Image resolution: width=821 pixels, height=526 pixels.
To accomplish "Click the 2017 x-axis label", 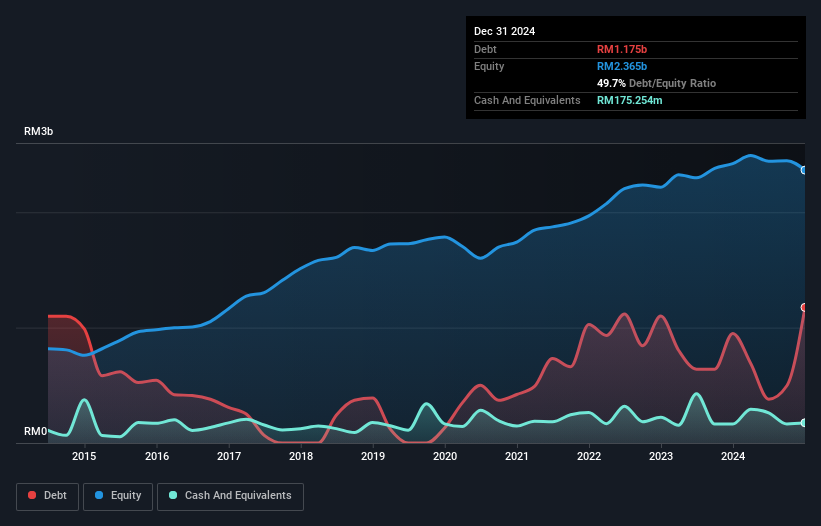I will tap(229, 456).
